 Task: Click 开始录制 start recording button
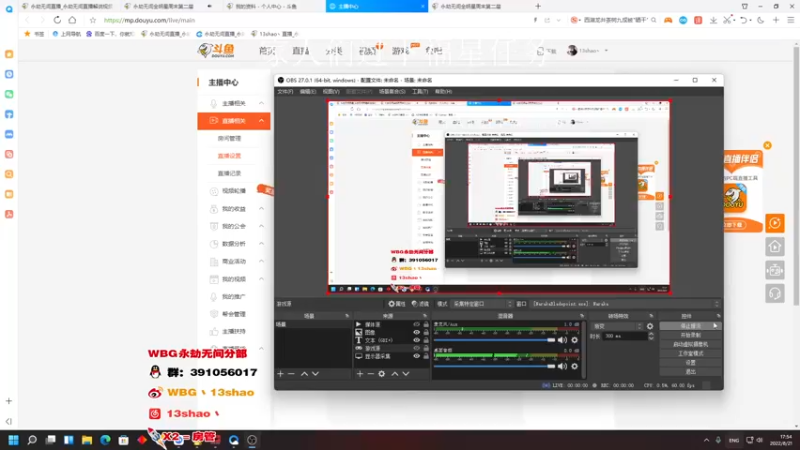(x=690, y=335)
